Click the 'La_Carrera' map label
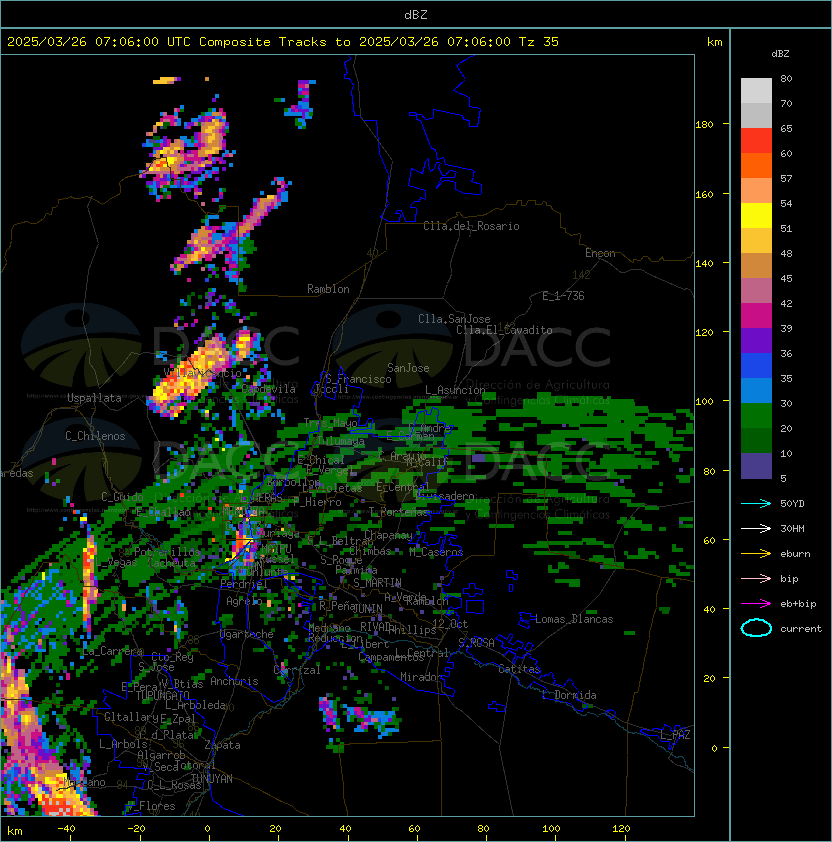Image resolution: width=832 pixels, height=842 pixels. pyautogui.click(x=113, y=651)
